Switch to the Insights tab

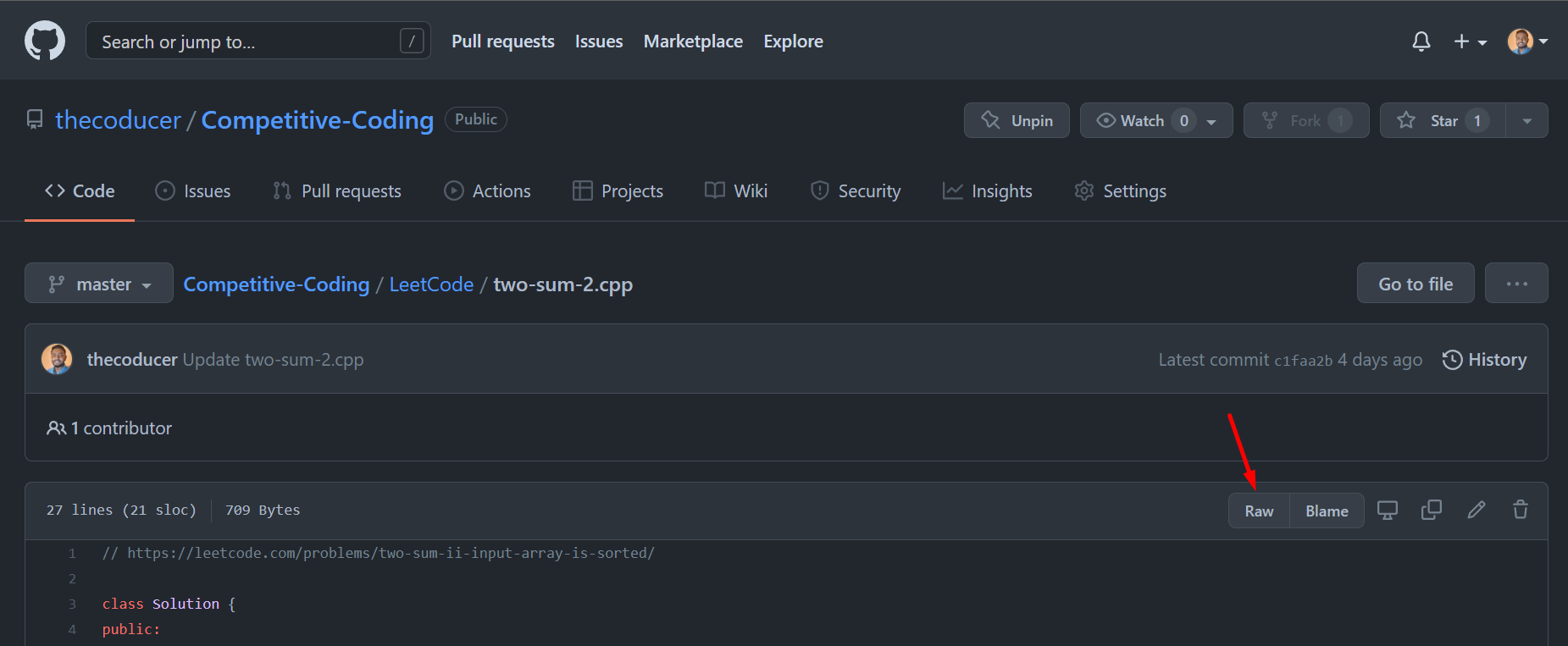point(987,191)
